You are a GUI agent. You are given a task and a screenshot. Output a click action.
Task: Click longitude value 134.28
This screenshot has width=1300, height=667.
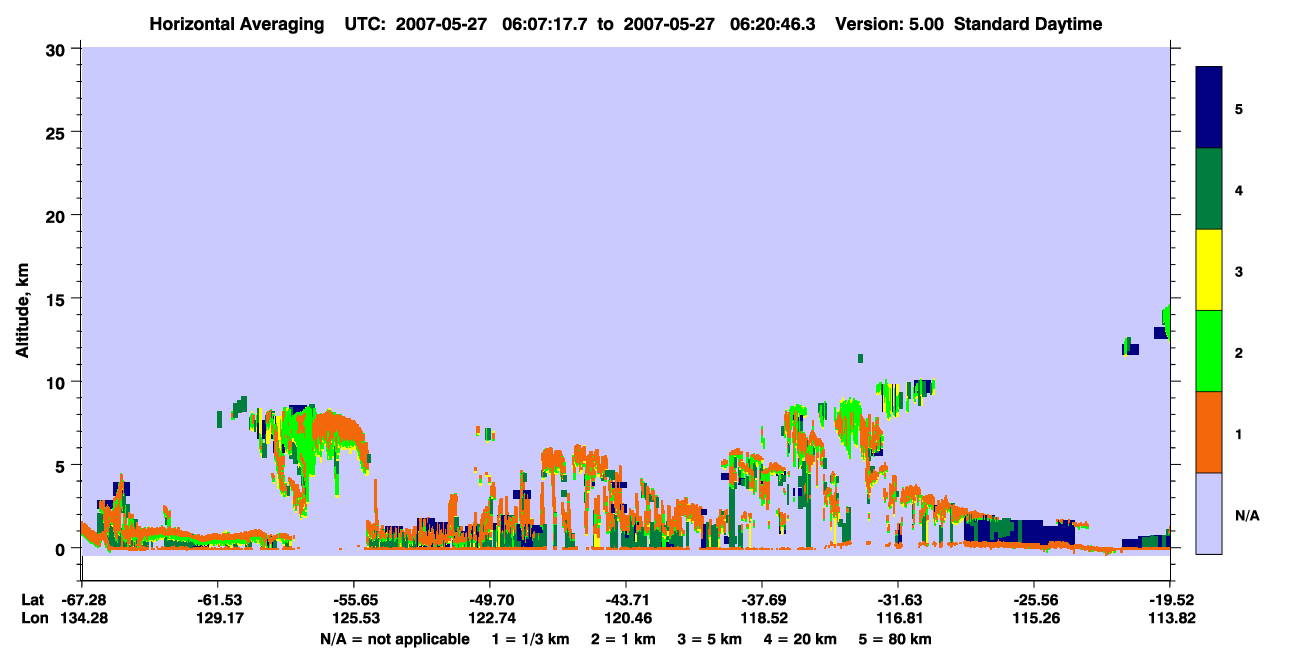coord(82,618)
